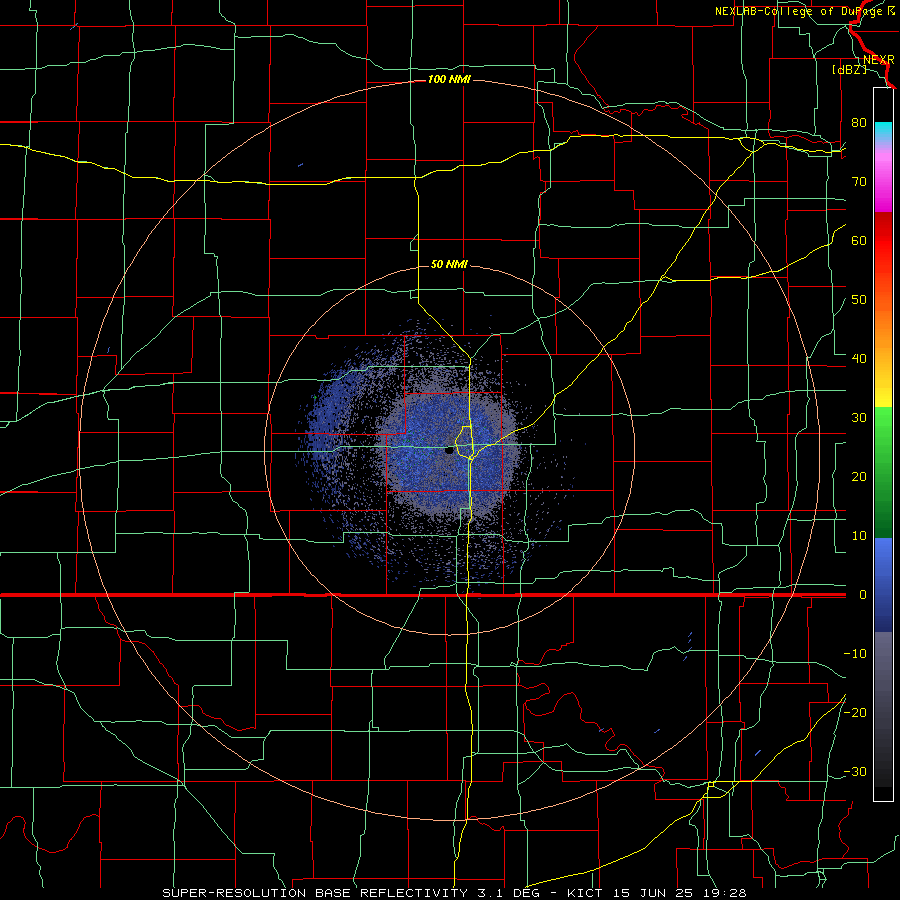Click the 40 dBZ scale value
Screen dimensions: 900x900
(859, 359)
